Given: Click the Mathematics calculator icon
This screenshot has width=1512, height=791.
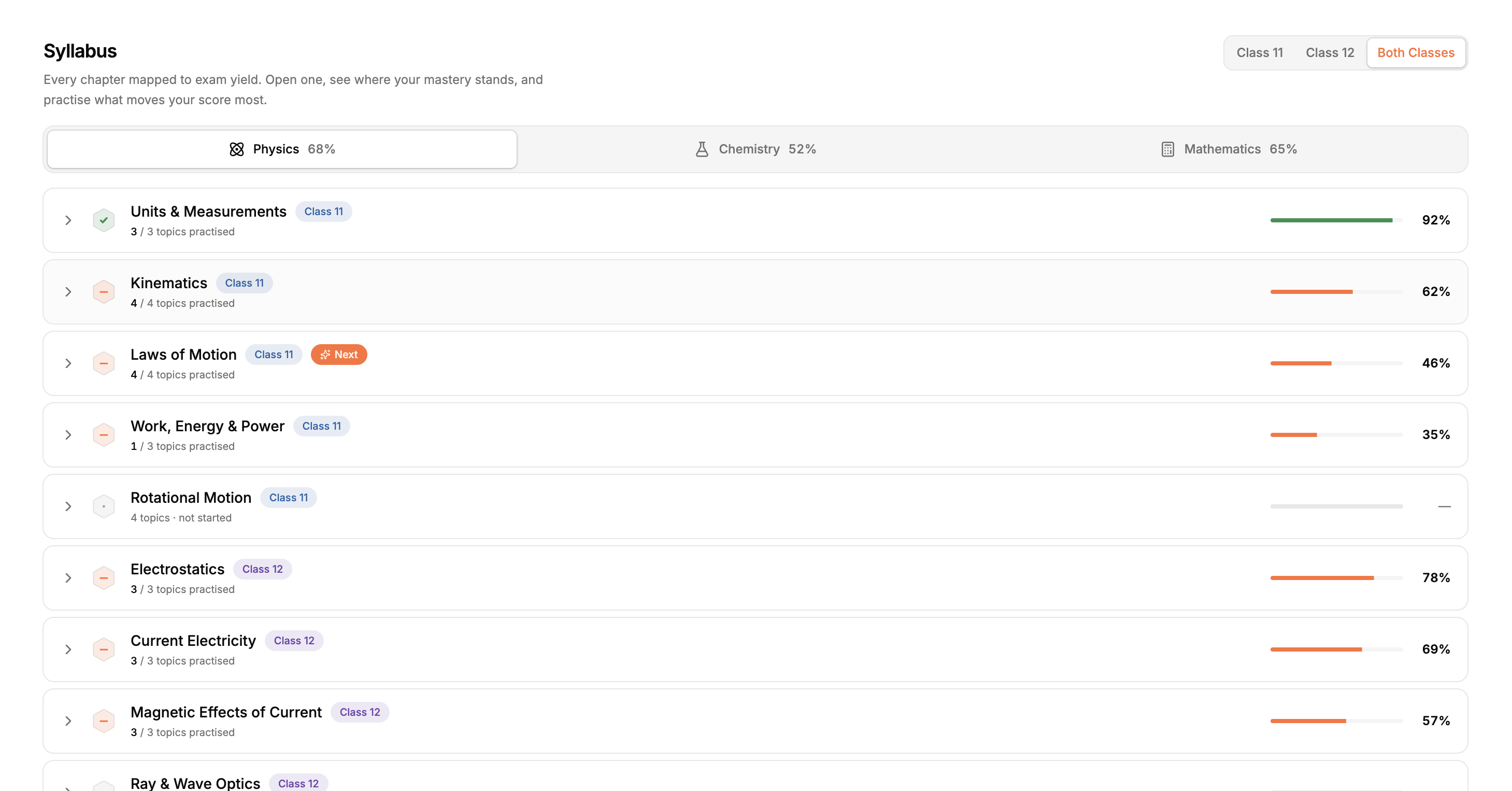Looking at the screenshot, I should pyautogui.click(x=1167, y=149).
